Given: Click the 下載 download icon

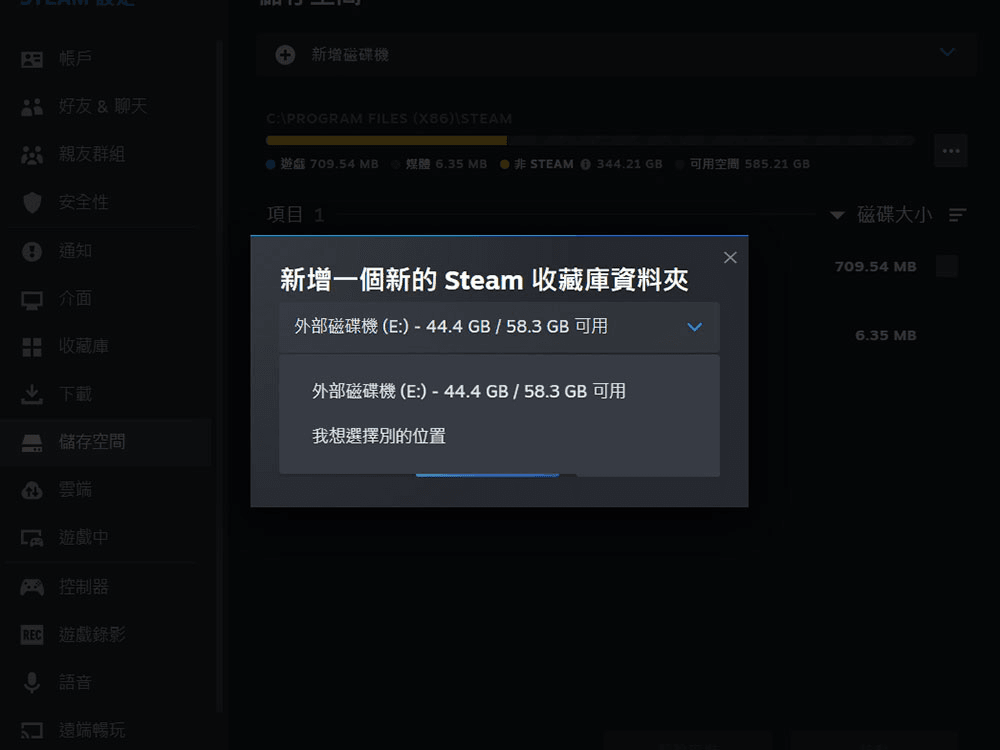Looking at the screenshot, I should click(x=32, y=395).
